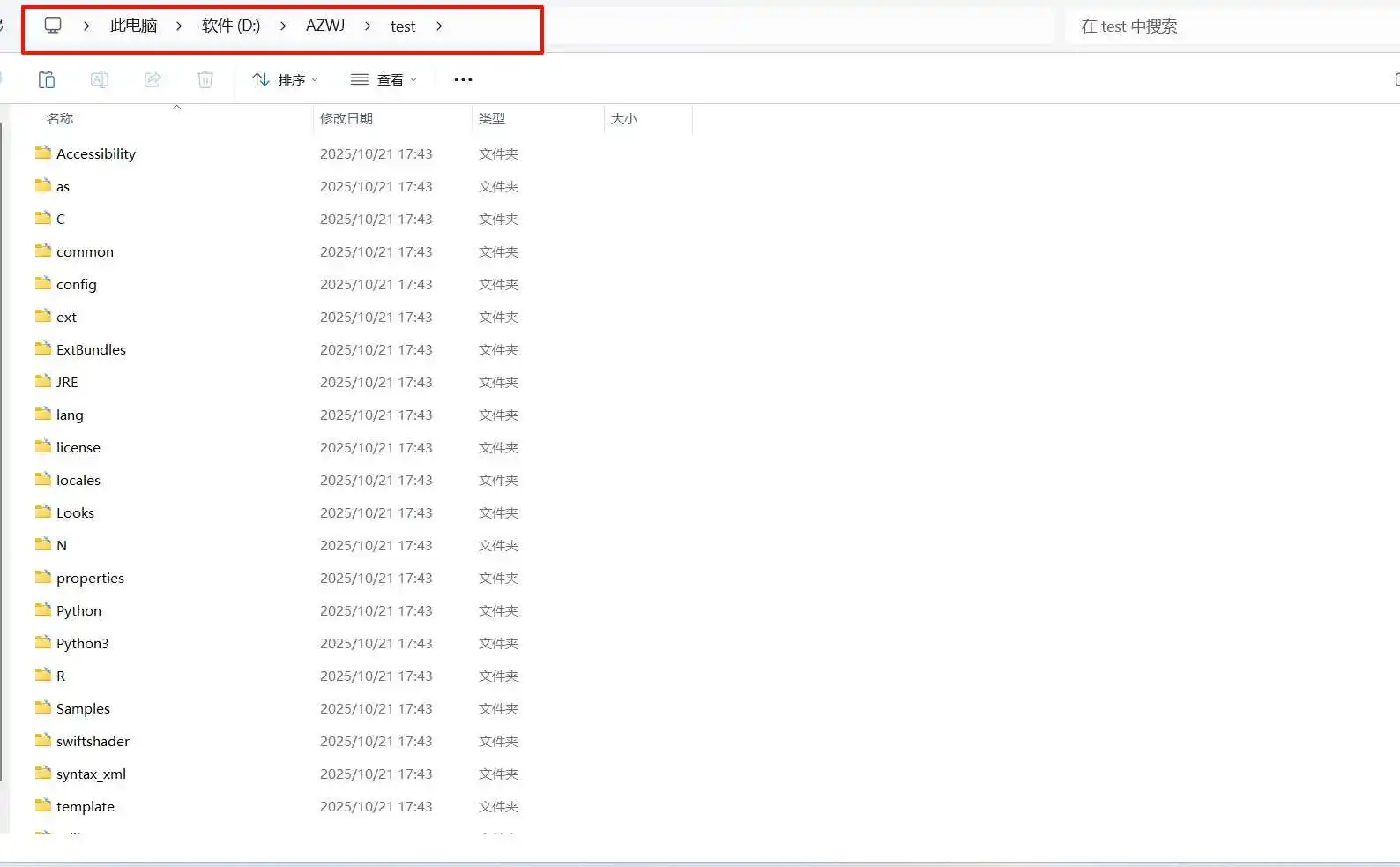Image resolution: width=1400 pixels, height=867 pixels.
Task: Go to 此电脑 in the address bar
Action: click(133, 26)
